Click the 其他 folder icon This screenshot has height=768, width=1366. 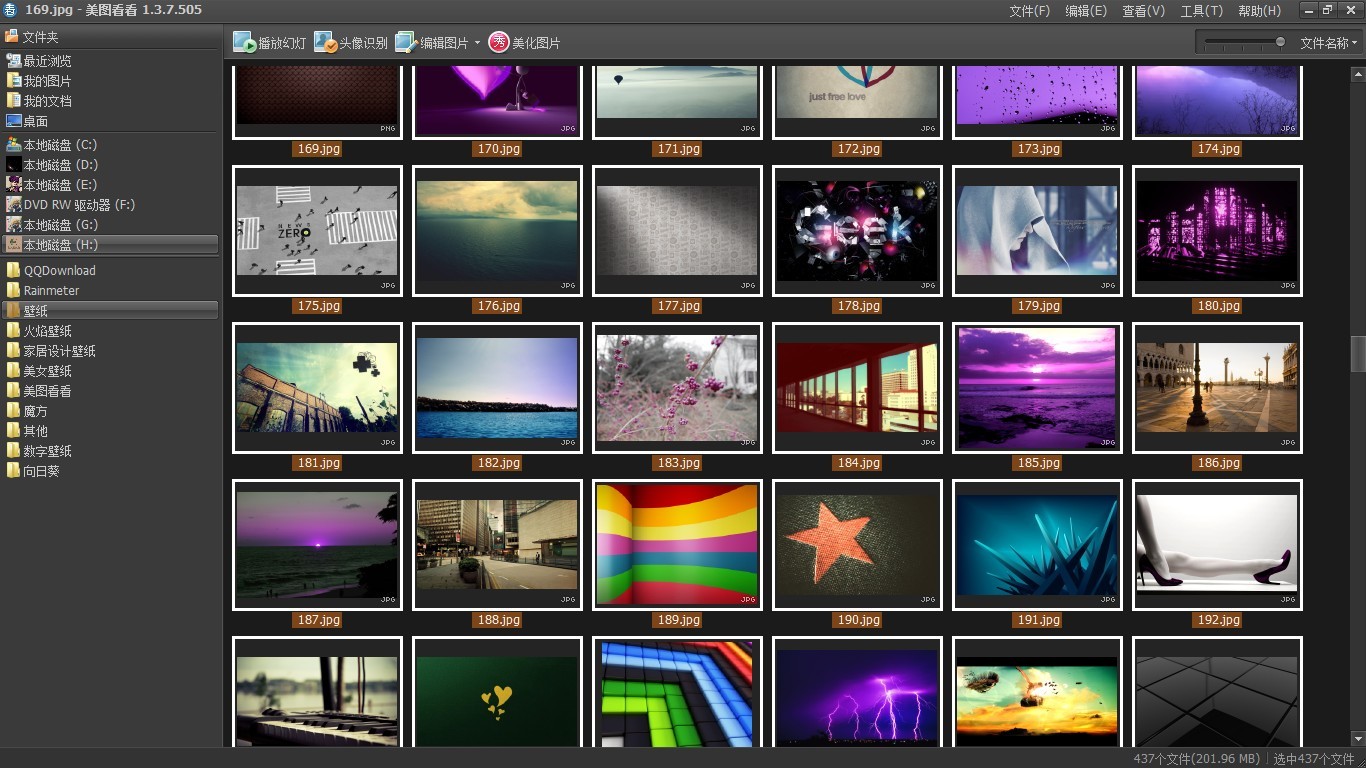coord(14,431)
